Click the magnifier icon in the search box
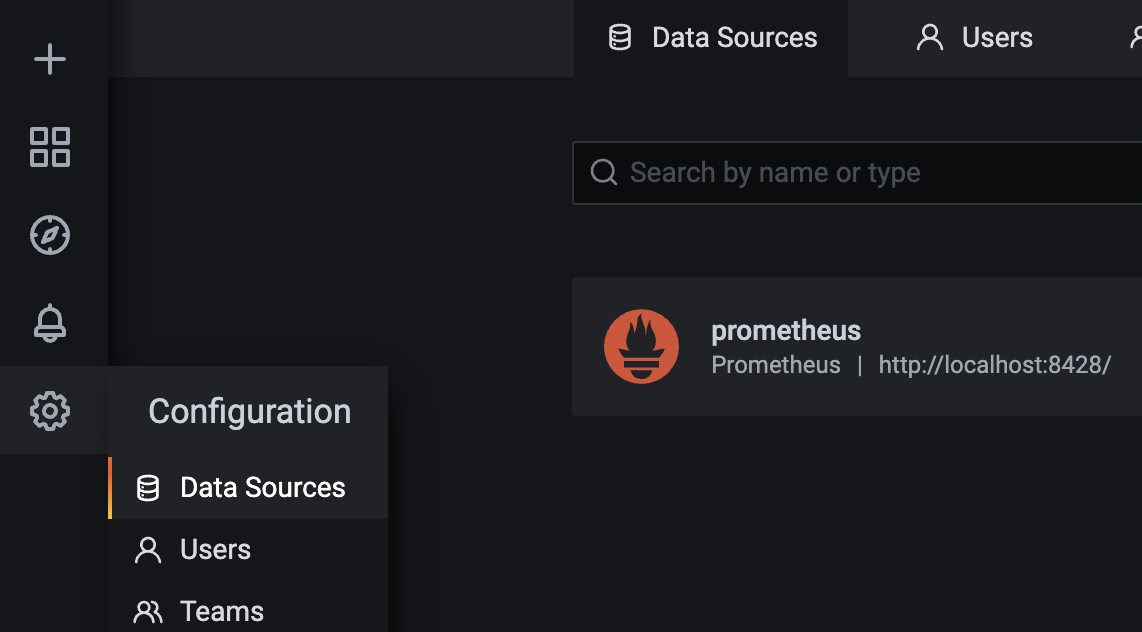This screenshot has width=1142, height=632. point(604,173)
